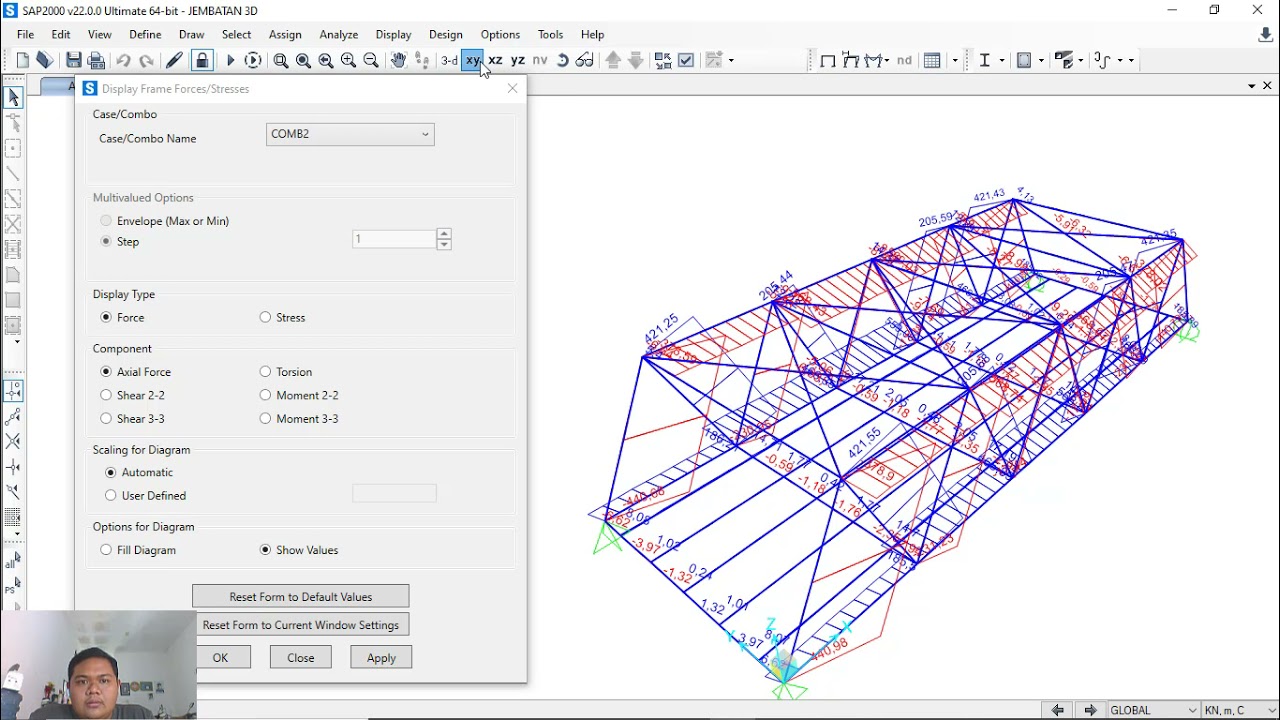Open the Design menu
Image resolution: width=1280 pixels, height=720 pixels.
coord(446,34)
